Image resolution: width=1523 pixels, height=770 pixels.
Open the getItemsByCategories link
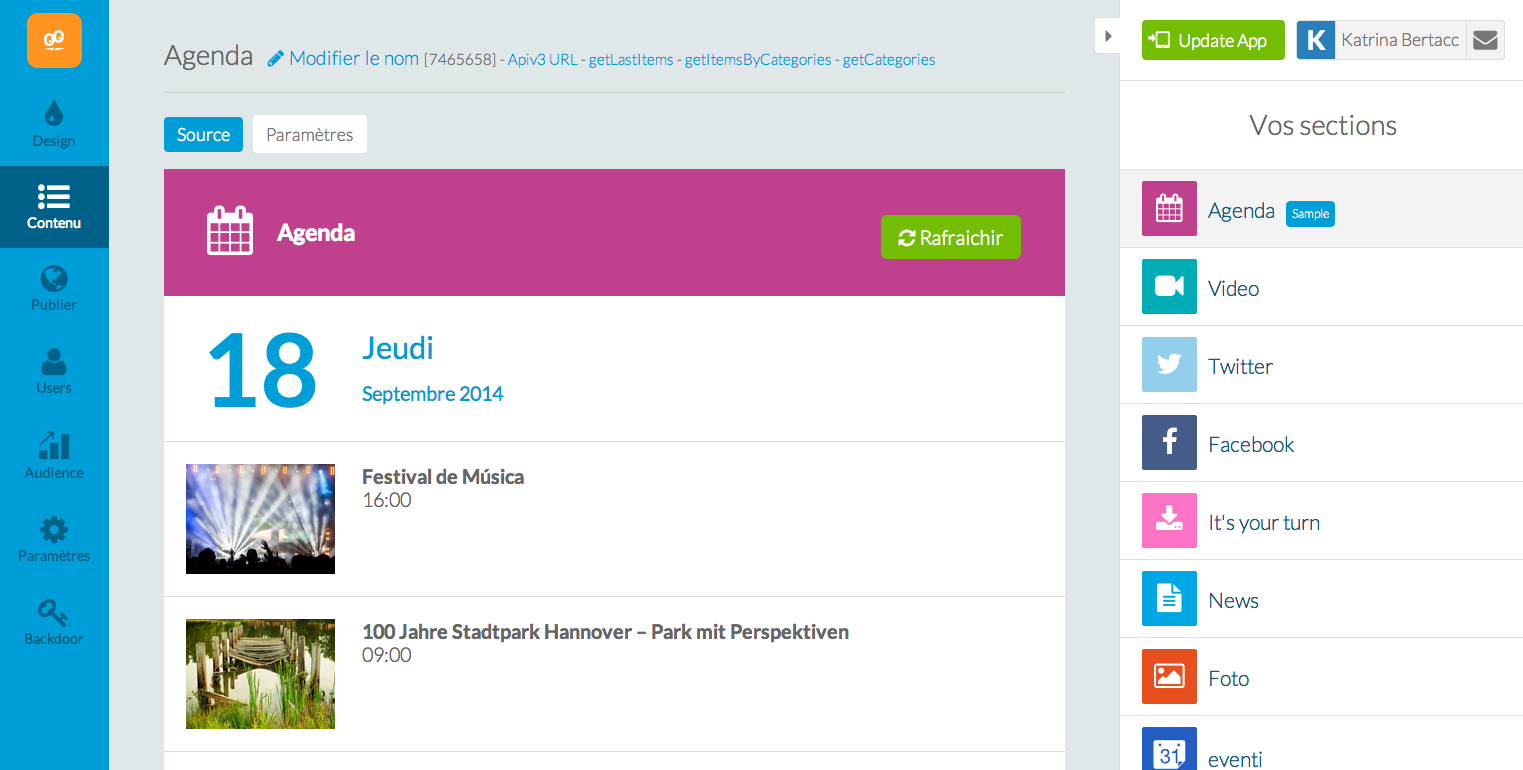[x=757, y=60]
